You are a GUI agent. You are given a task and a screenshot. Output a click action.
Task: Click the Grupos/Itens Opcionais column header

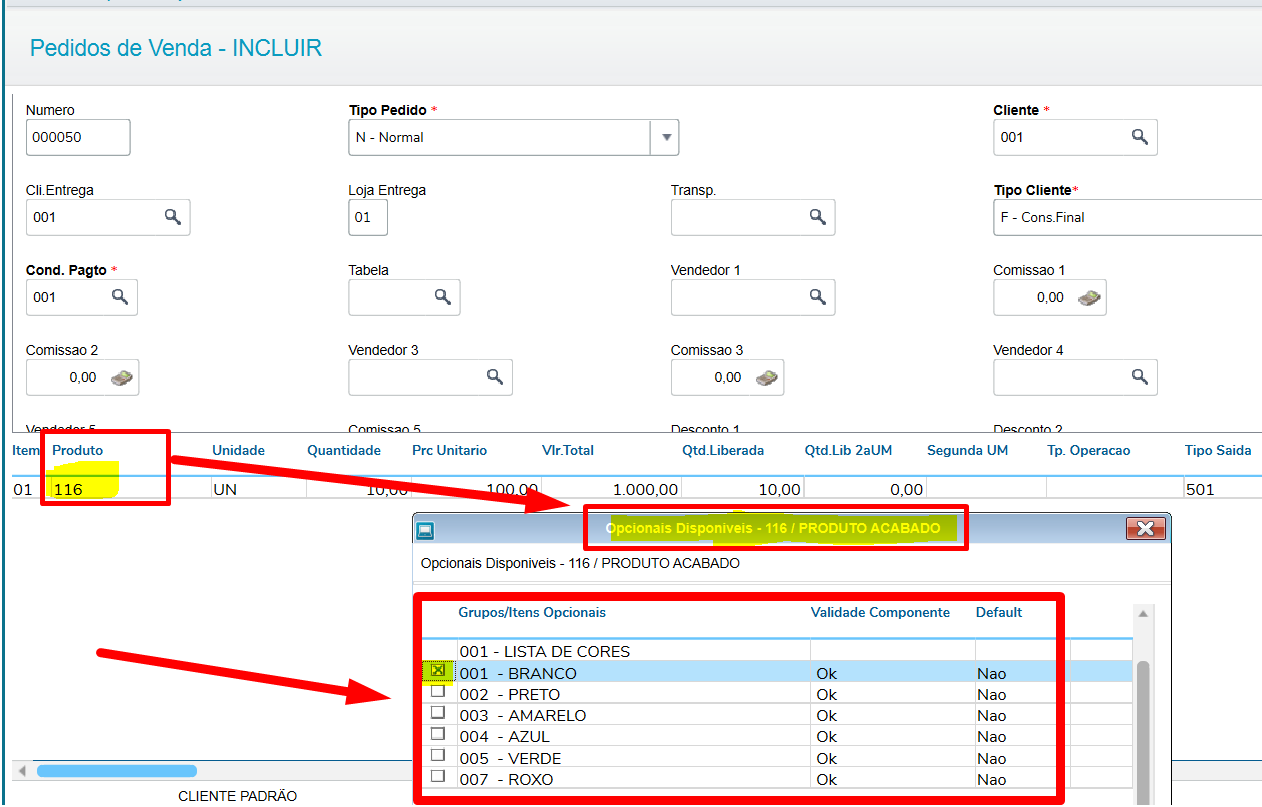tap(532, 612)
